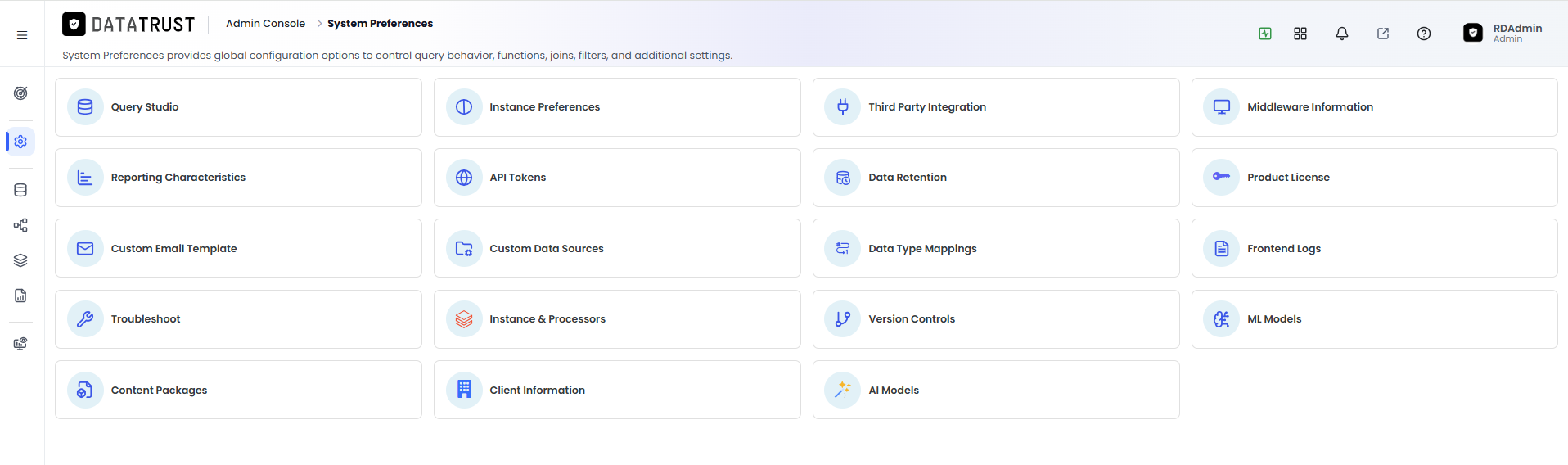Image resolution: width=1568 pixels, height=465 pixels.
Task: Open Data Retention label
Action: (908, 178)
